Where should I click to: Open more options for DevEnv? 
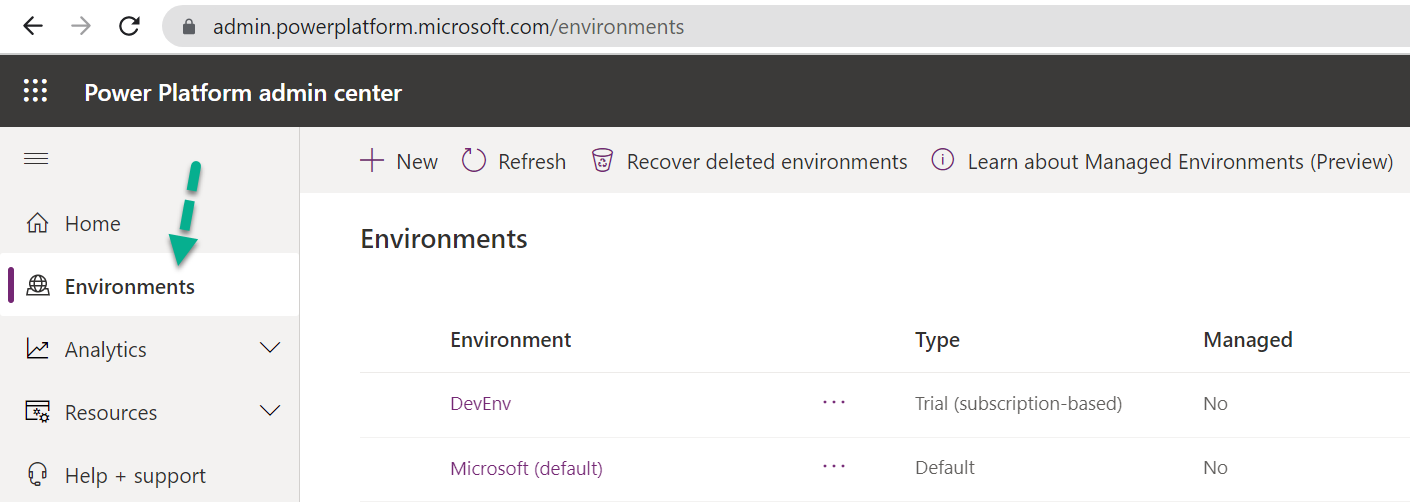coord(834,402)
